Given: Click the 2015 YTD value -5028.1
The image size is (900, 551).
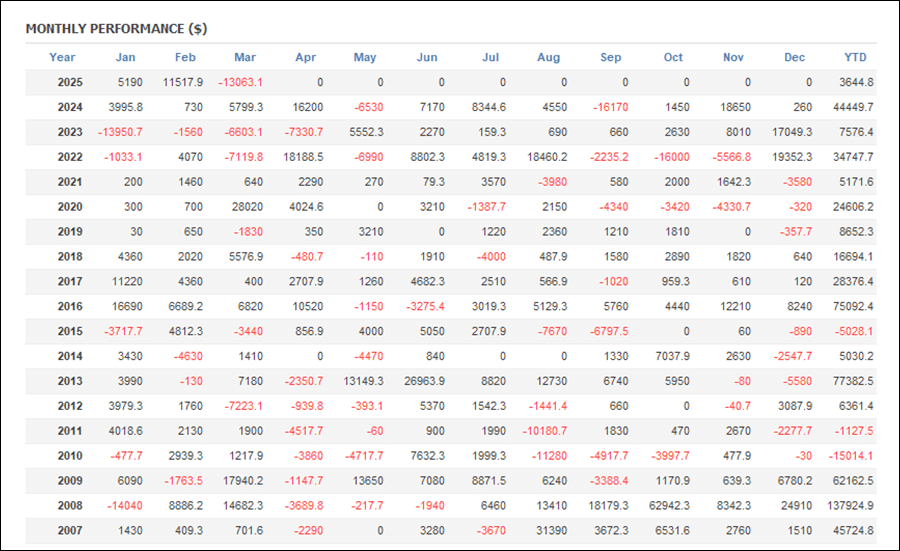Looking at the screenshot, I should click(x=854, y=331).
